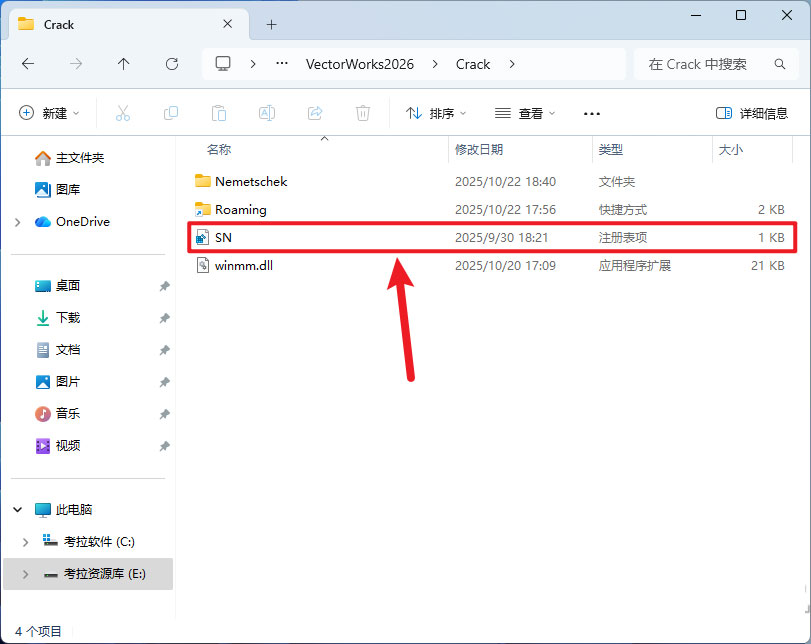Toggle the 详细信息 details pane

752,113
